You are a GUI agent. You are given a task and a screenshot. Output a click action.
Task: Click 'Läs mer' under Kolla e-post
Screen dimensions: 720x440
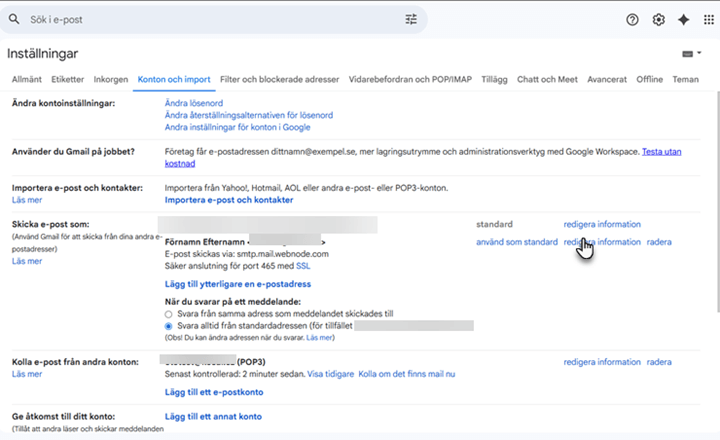pyautogui.click(x=27, y=374)
